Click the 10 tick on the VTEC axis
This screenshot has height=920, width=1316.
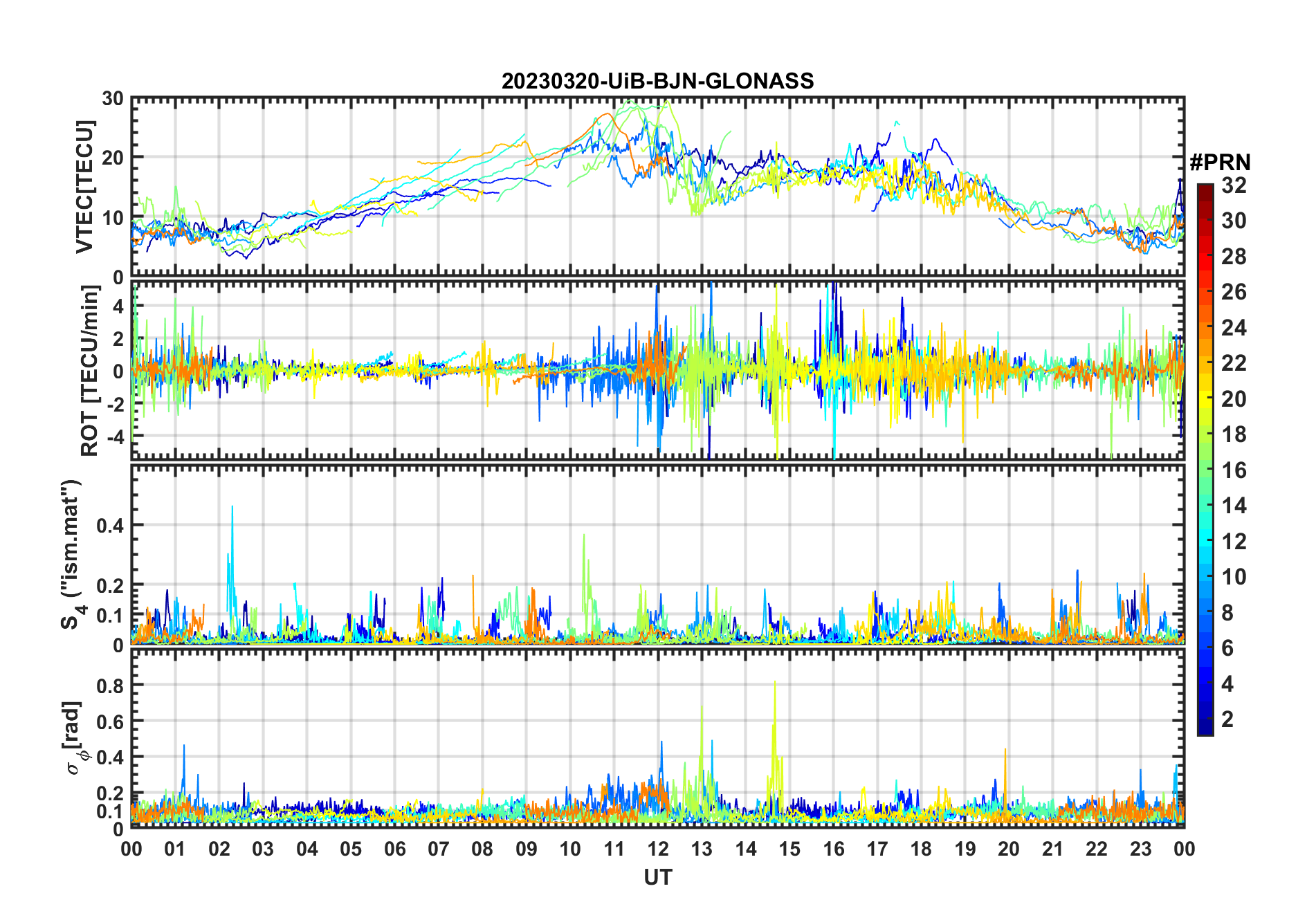point(113,217)
